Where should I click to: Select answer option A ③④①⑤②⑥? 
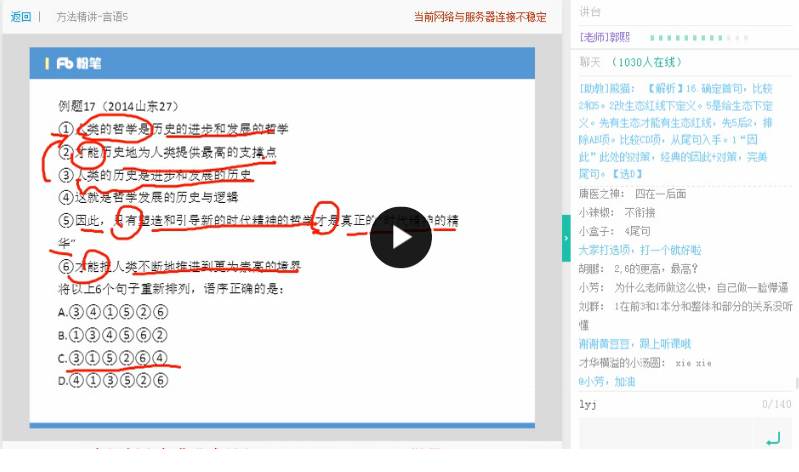[x=113, y=312]
